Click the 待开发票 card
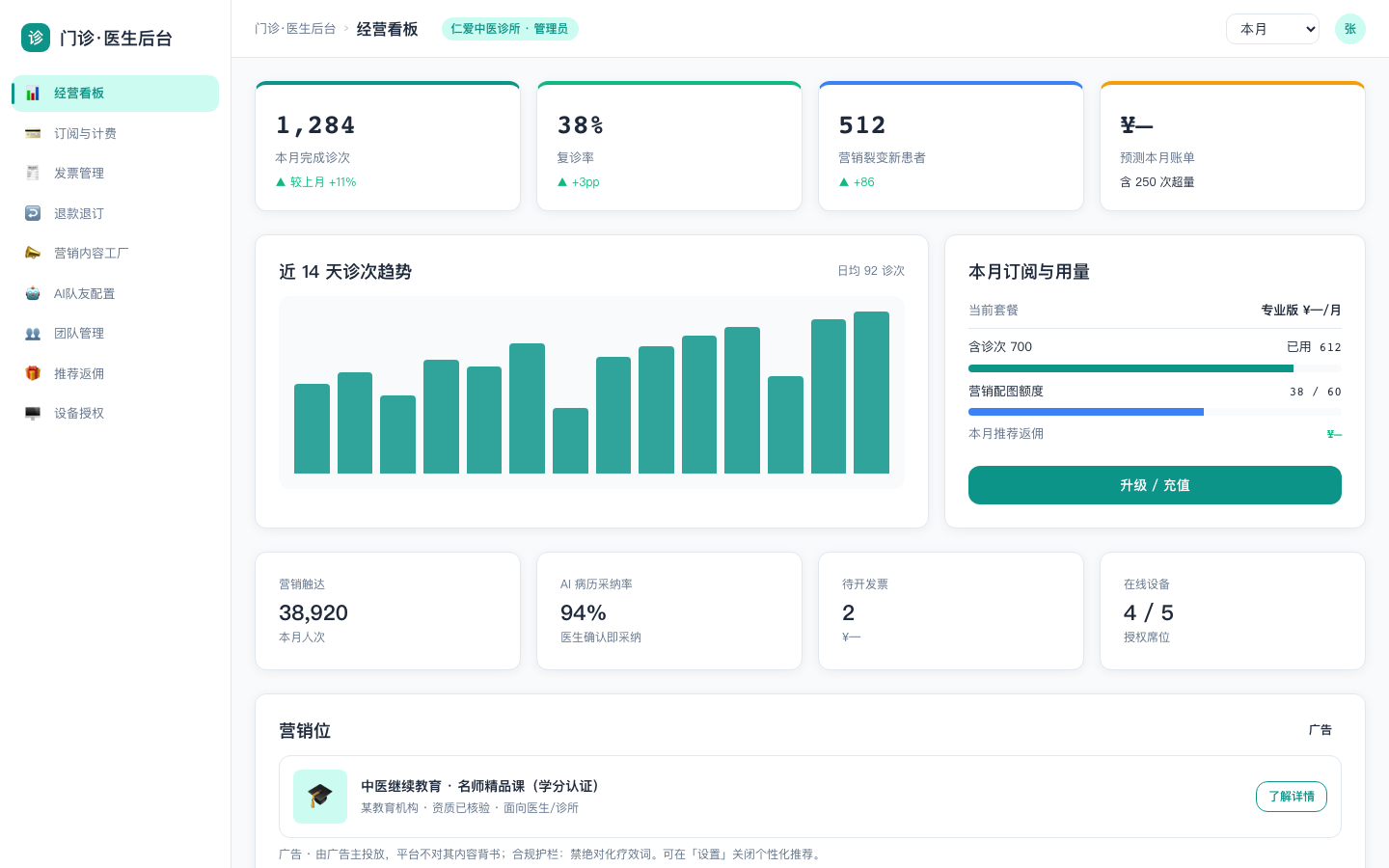1389x868 pixels. click(x=951, y=610)
